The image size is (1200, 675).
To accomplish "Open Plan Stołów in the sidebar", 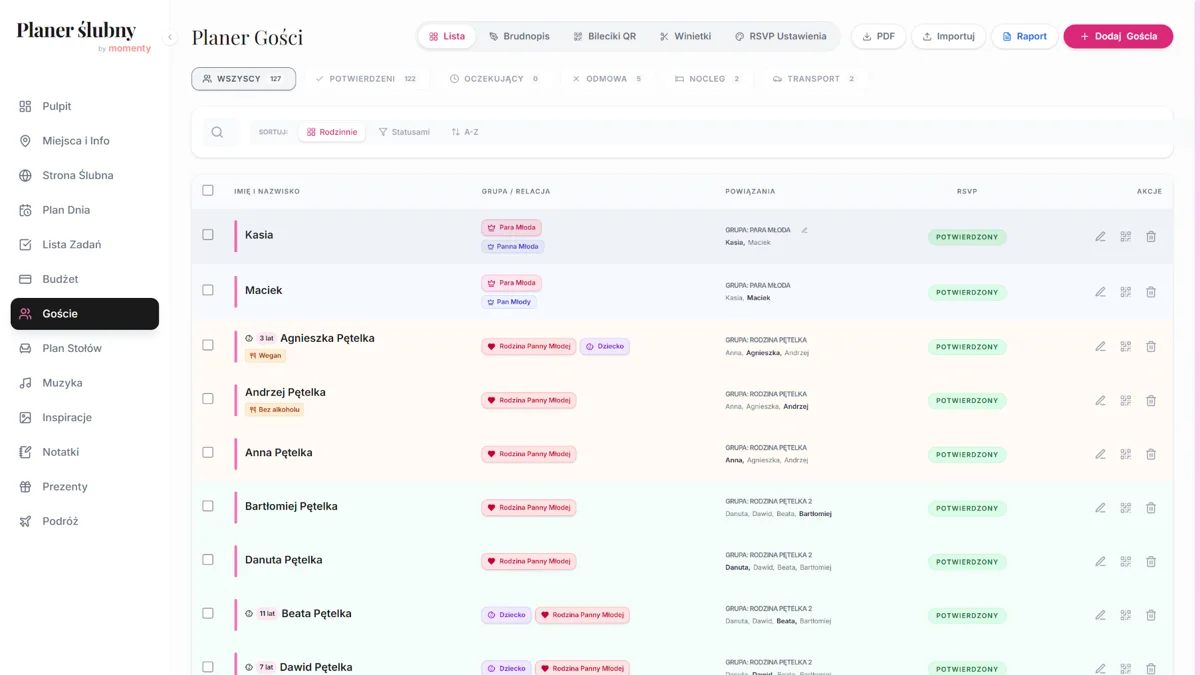I will [72, 348].
